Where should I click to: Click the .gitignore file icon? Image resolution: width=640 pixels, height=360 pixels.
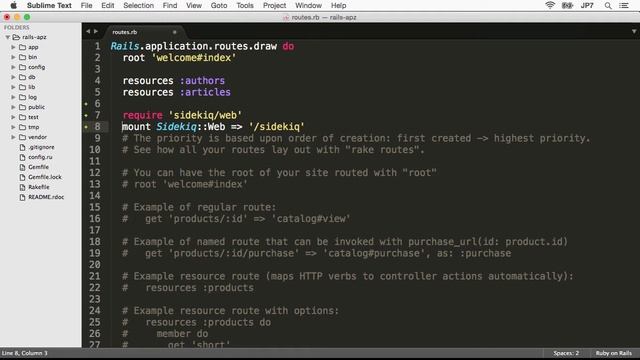click(x=22, y=147)
